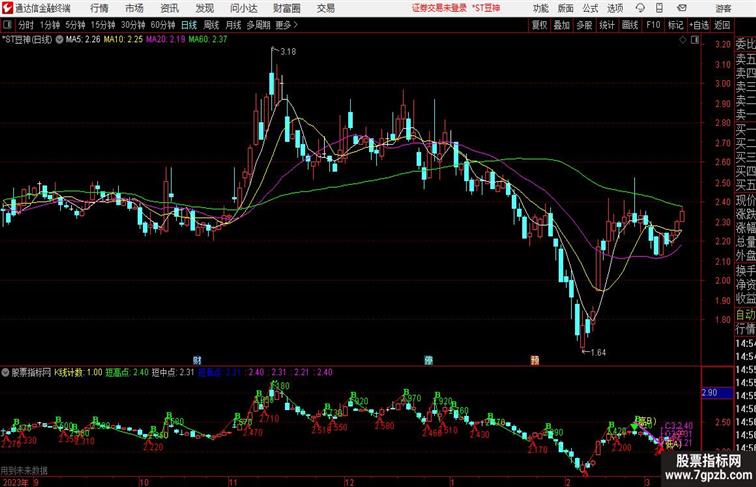The height and width of the screenshot is (487, 756).
Task: Click the 短中点: 2.31 indicator value
Action: pos(173,372)
